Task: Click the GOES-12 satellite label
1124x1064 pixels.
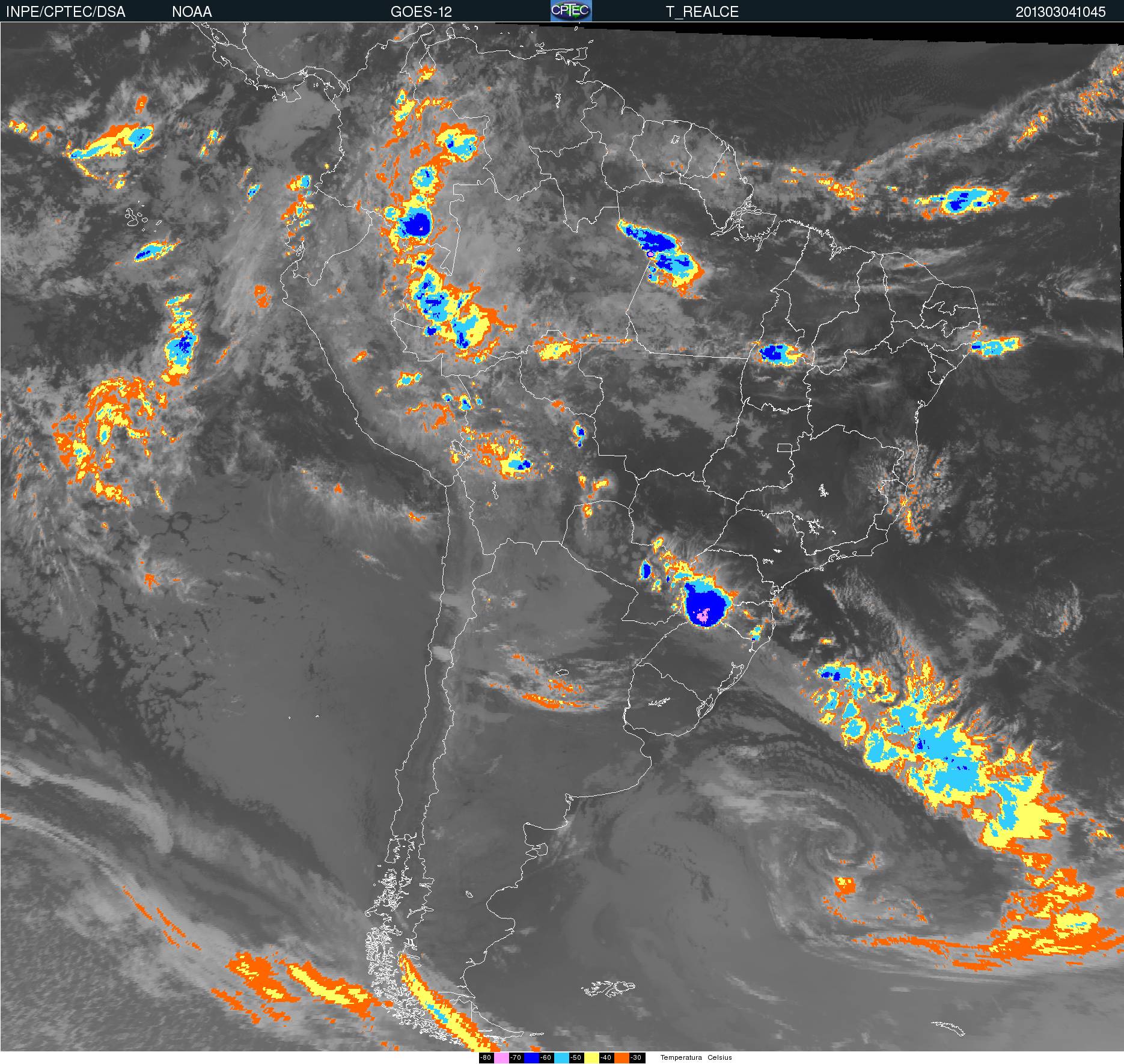Action: [x=421, y=12]
